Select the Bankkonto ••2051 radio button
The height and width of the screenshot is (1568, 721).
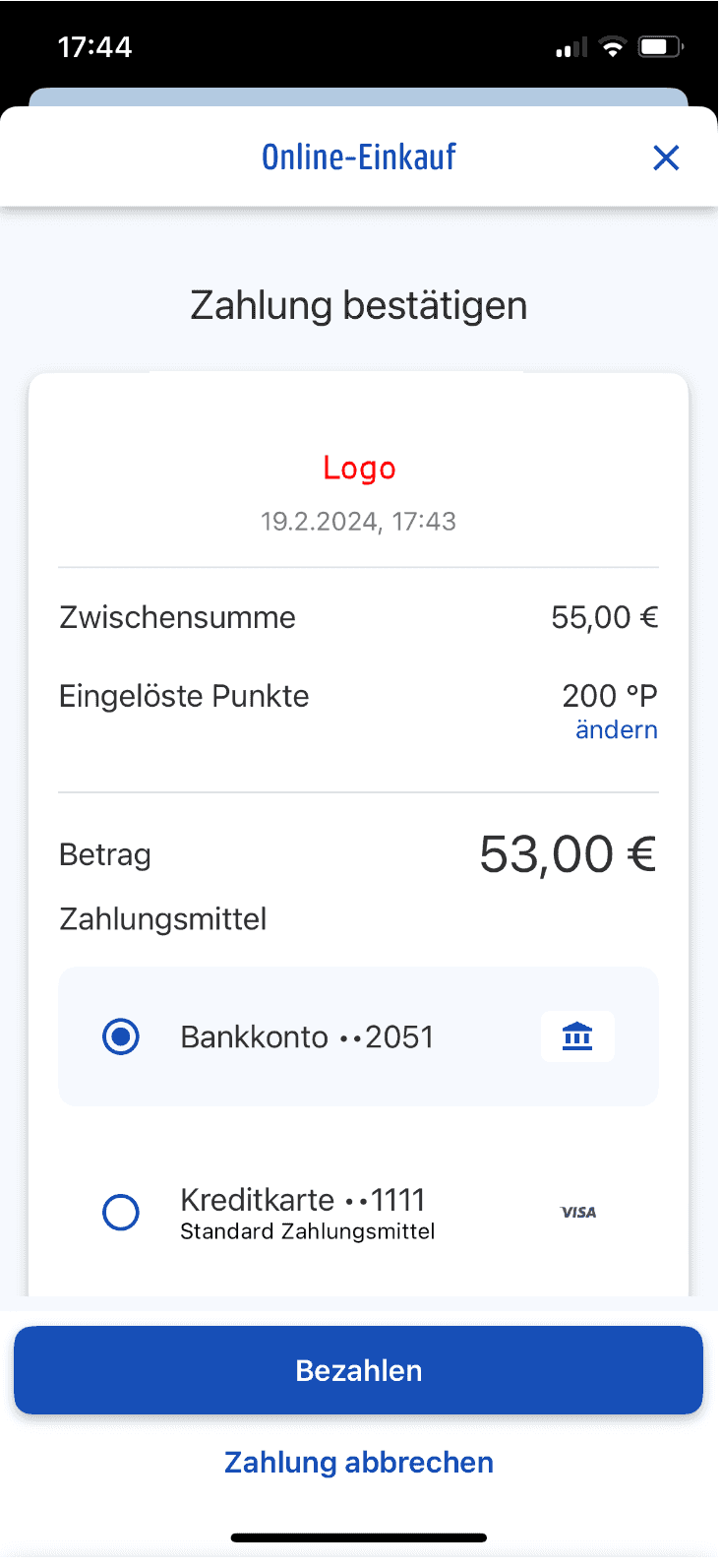pyautogui.click(x=121, y=1036)
